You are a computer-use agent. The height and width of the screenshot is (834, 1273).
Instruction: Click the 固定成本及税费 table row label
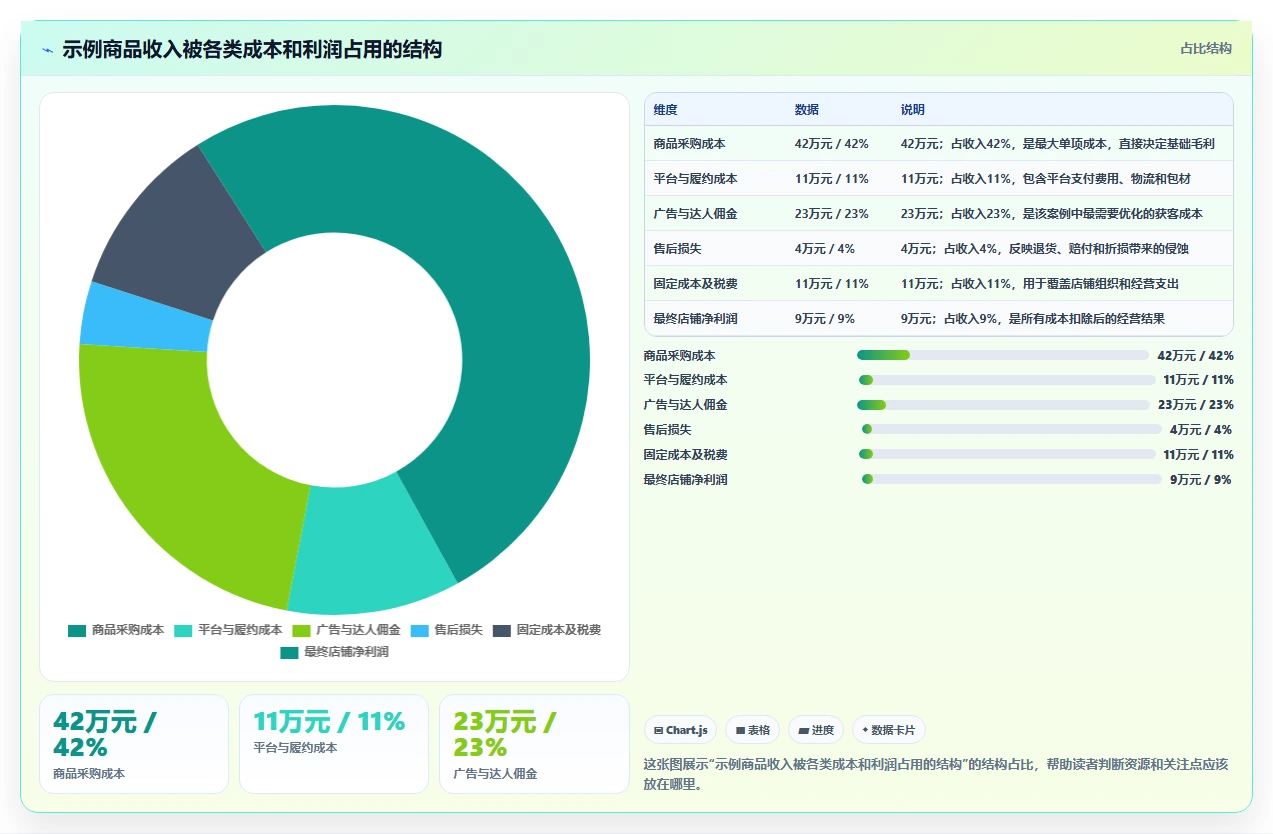(695, 284)
